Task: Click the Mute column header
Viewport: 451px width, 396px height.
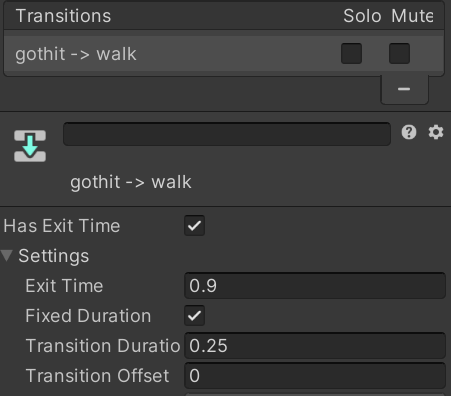Action: [412, 16]
